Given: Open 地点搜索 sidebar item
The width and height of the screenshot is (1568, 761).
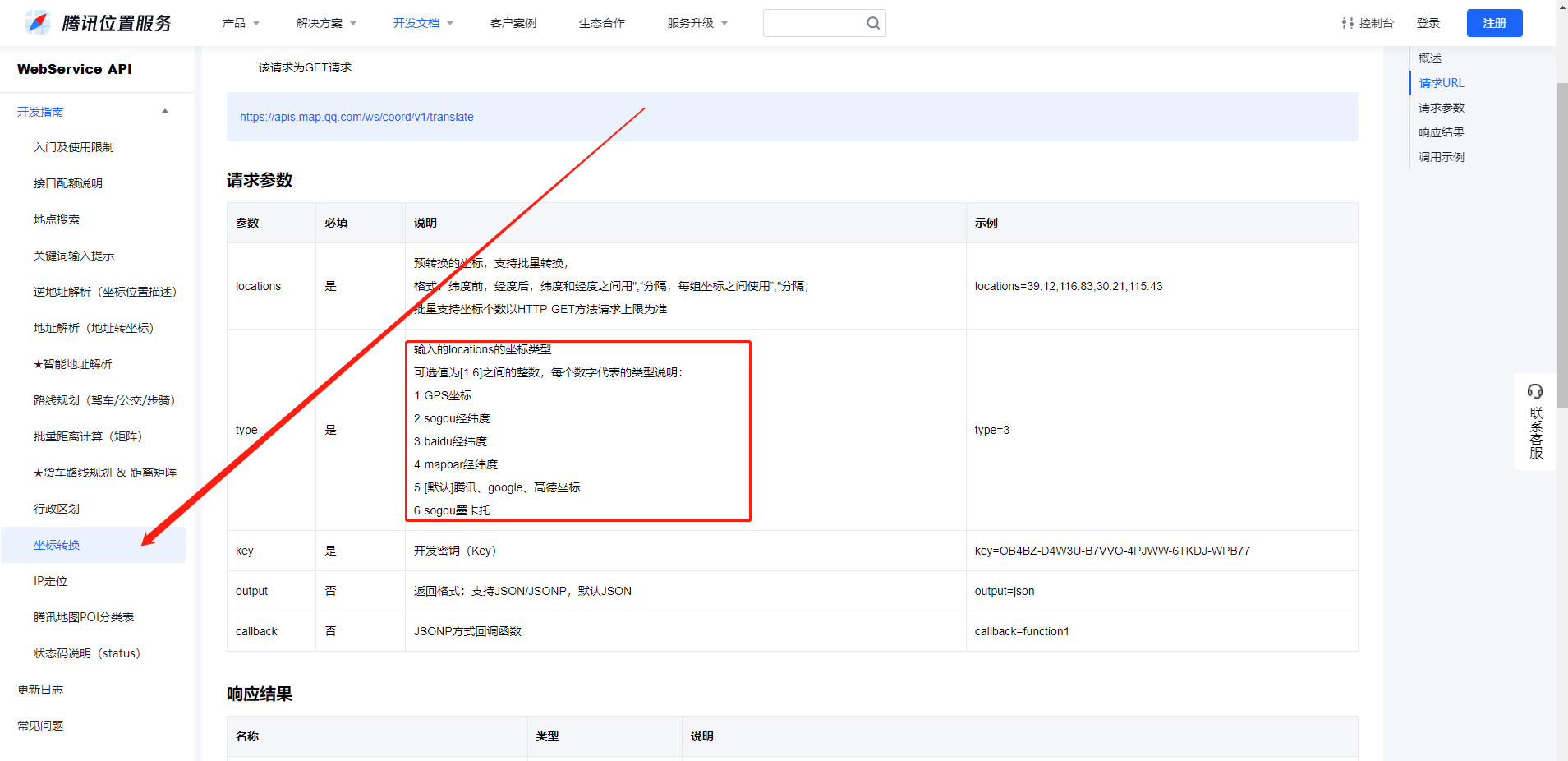Looking at the screenshot, I should [57, 219].
